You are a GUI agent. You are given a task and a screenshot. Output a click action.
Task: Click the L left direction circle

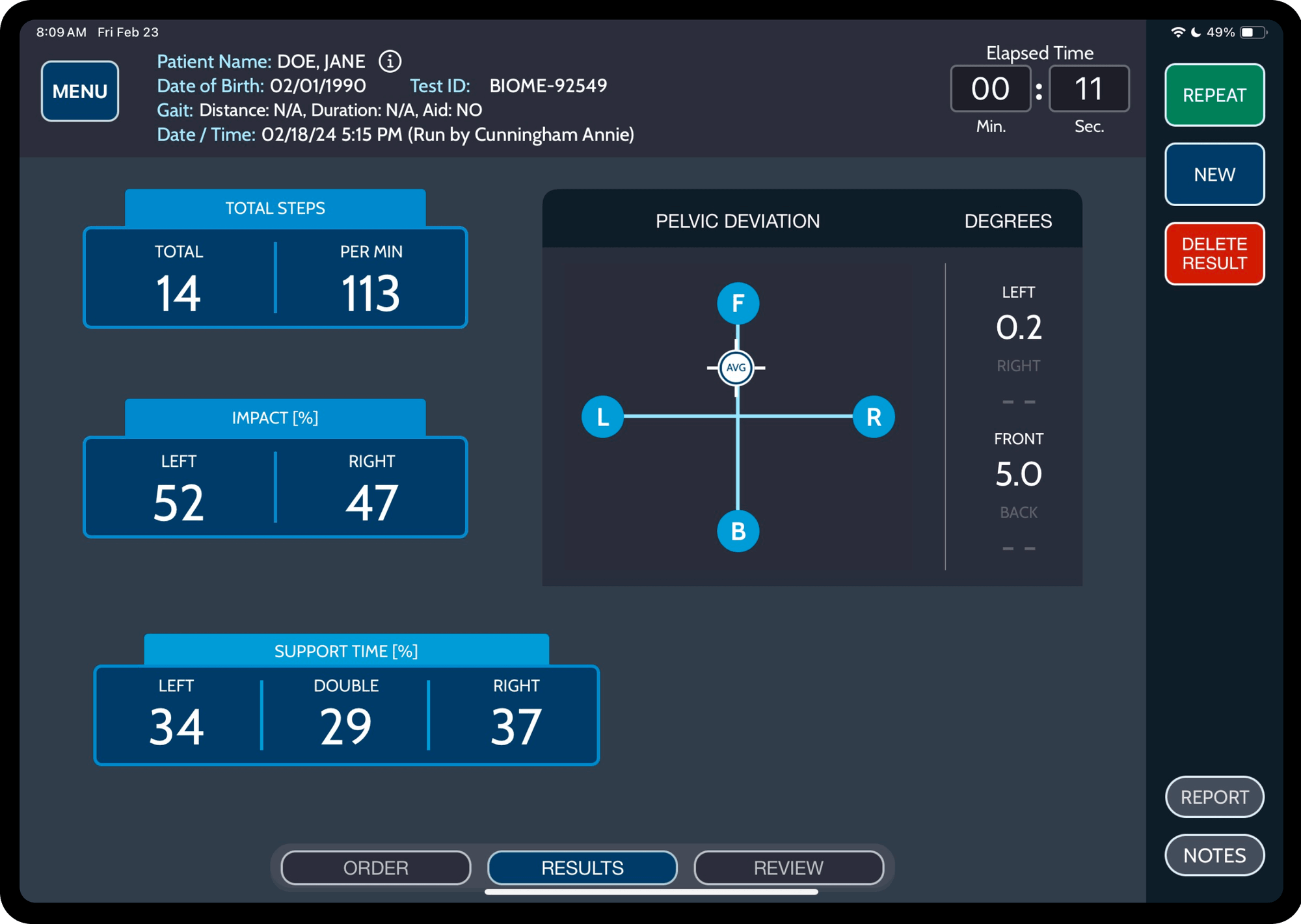click(602, 417)
